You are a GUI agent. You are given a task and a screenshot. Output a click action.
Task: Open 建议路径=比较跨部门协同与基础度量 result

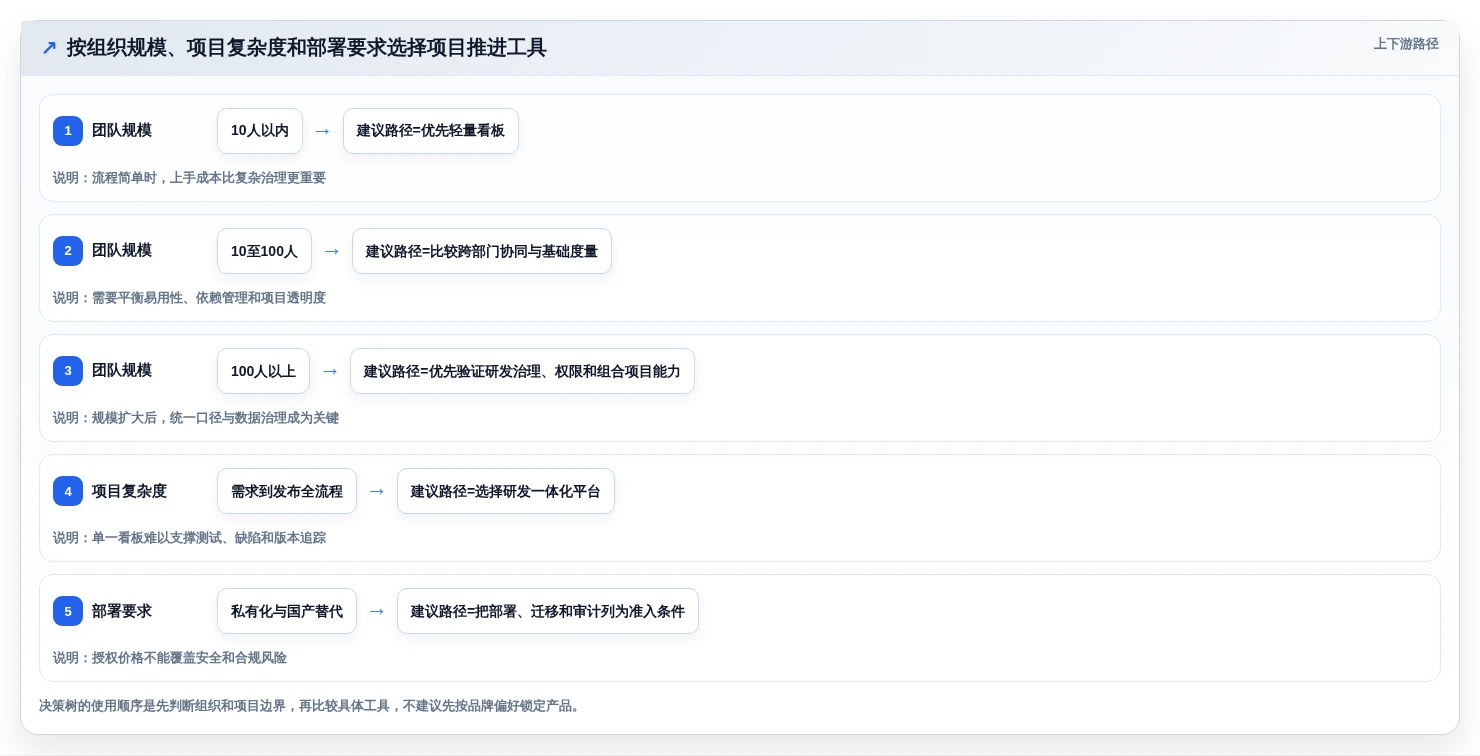482,251
